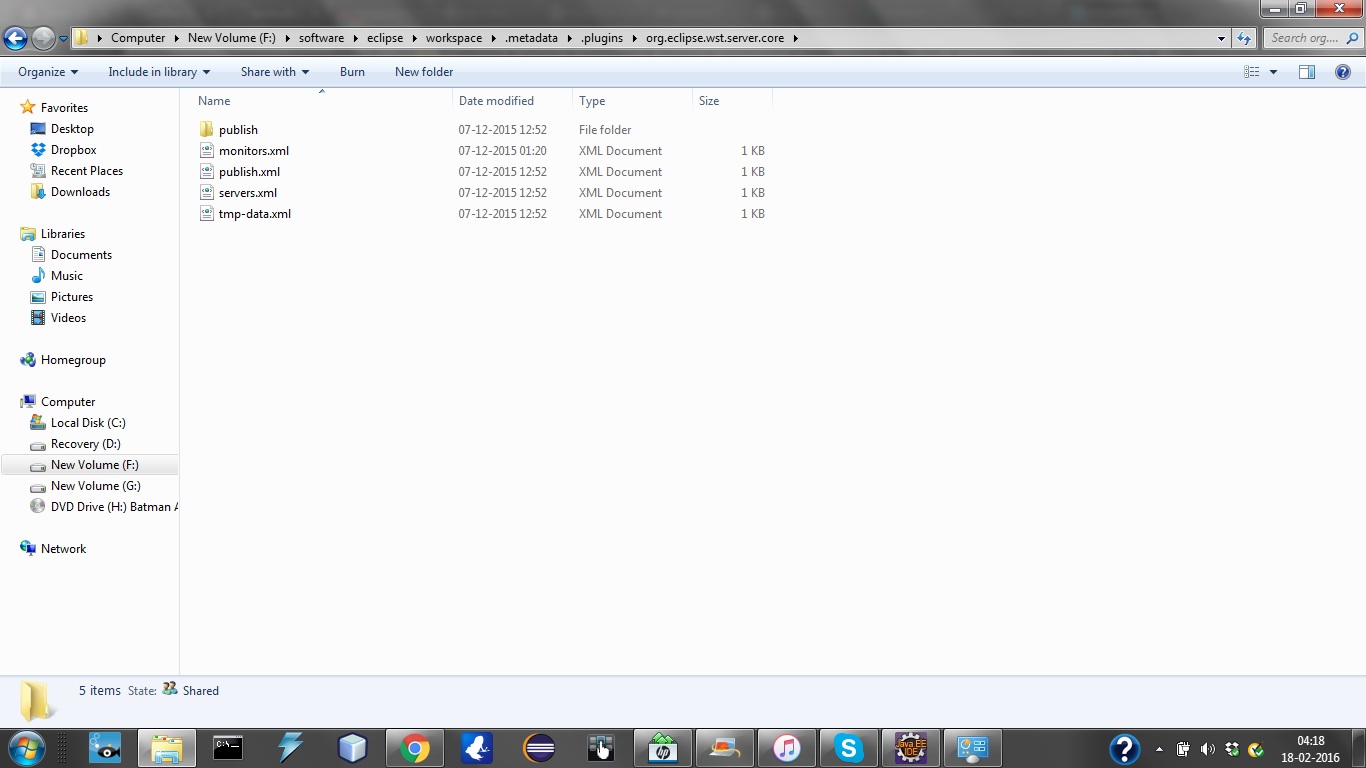Click the Windows Start button
Image resolution: width=1366 pixels, height=768 pixels.
click(x=26, y=748)
